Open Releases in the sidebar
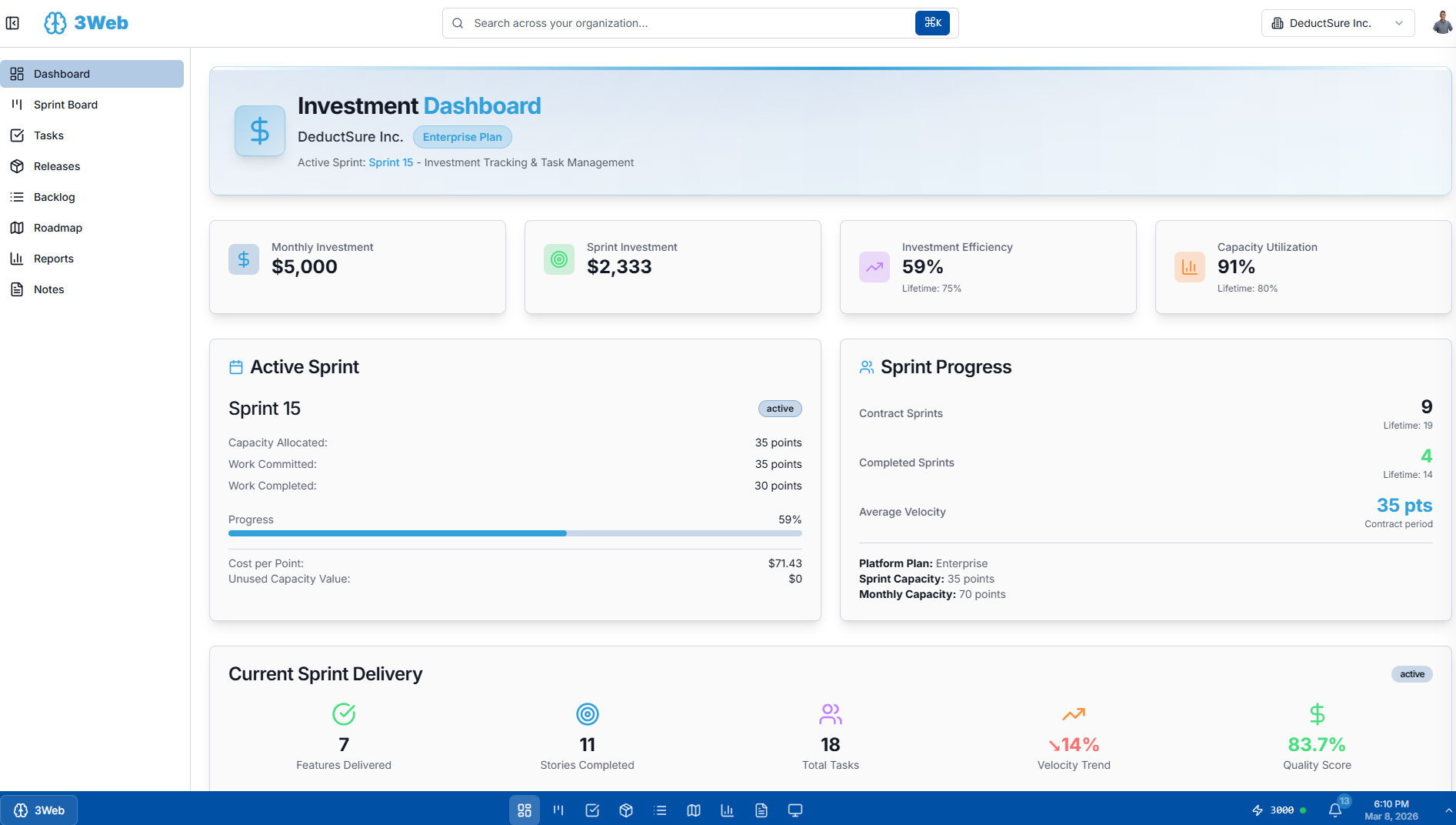The width and height of the screenshot is (1456, 825). [57, 166]
